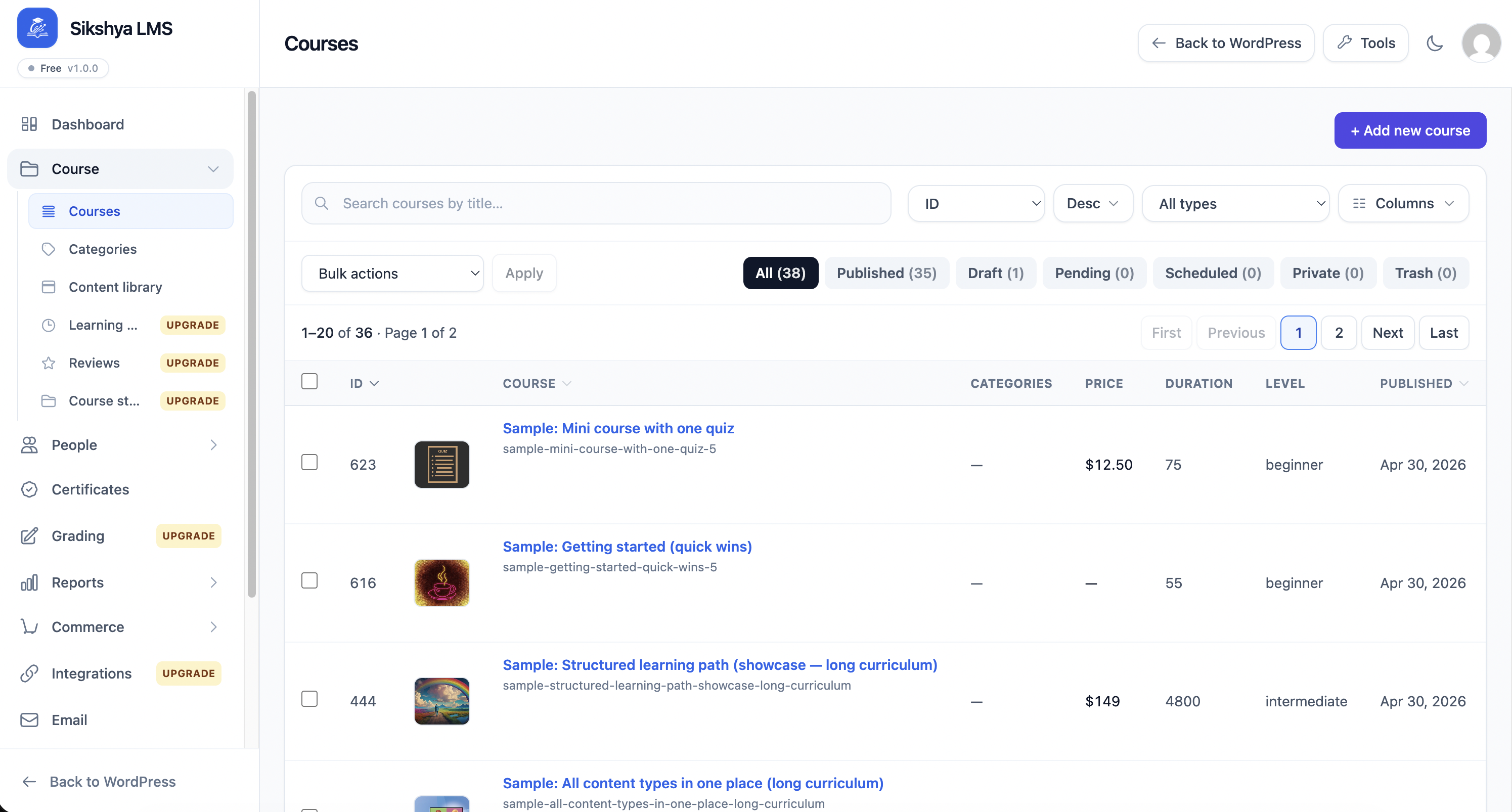Select the Published (35) status tab
Screen dimensions: 1512x812
coord(886,273)
